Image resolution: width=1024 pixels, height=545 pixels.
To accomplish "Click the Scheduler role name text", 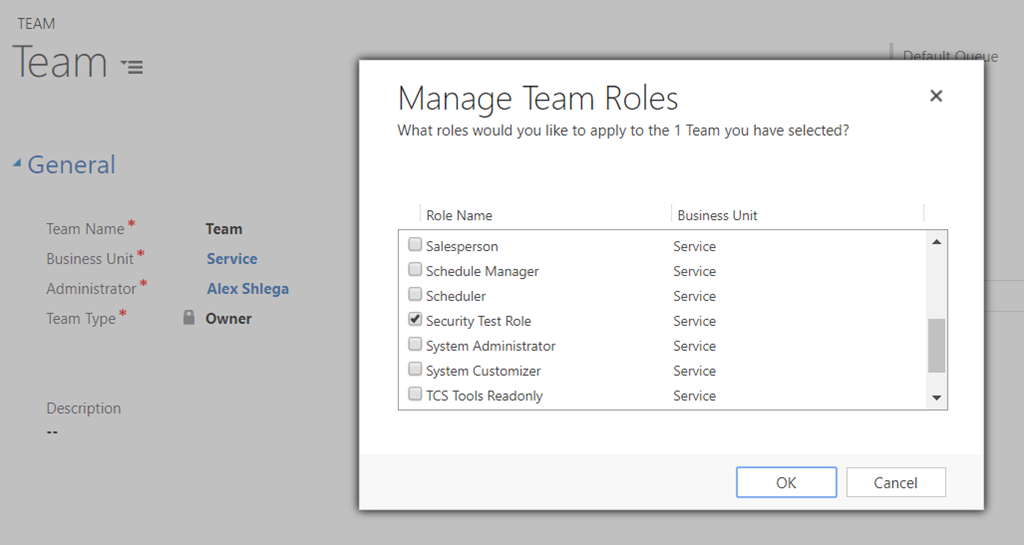I will tap(456, 296).
